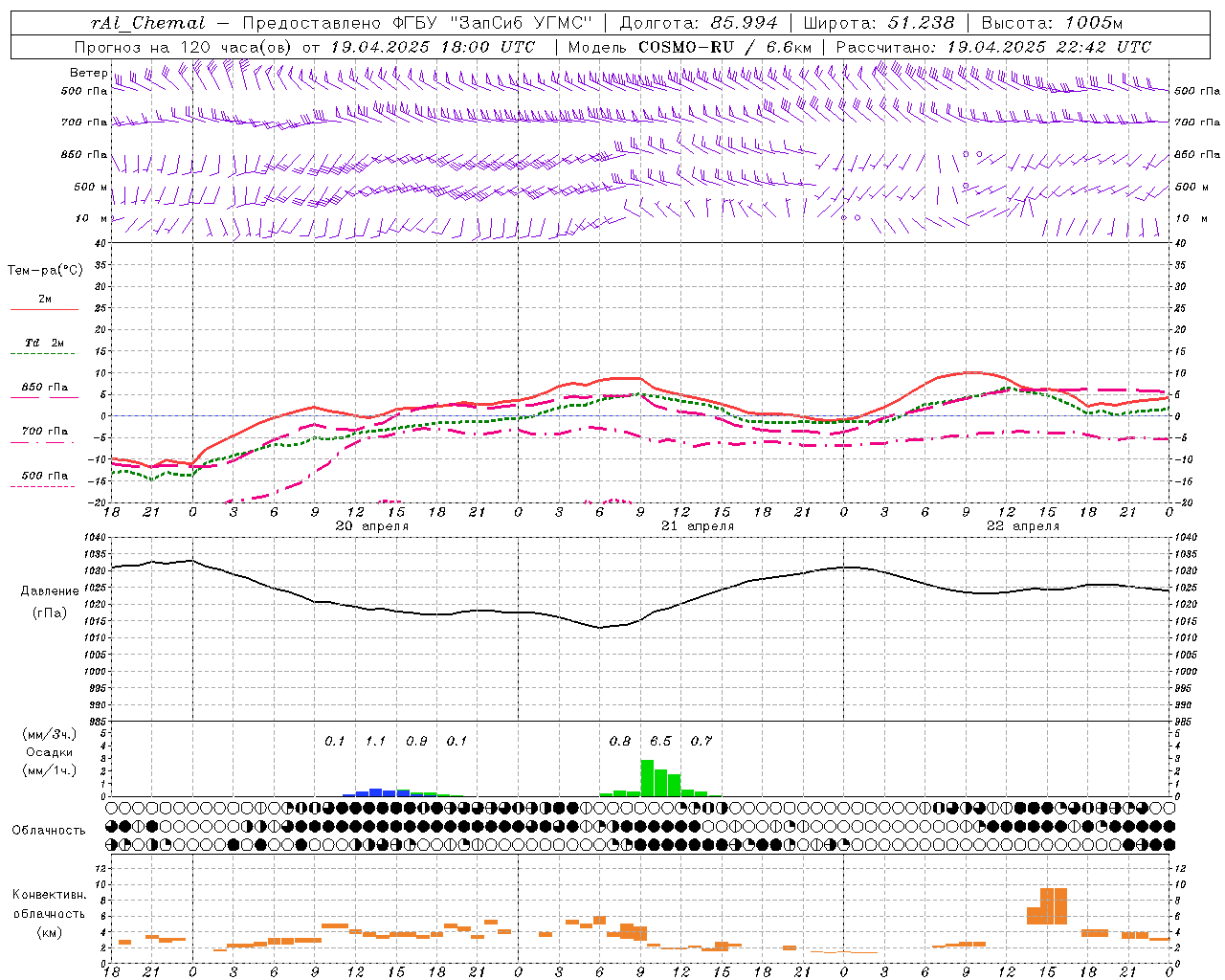The image size is (1225, 980).
Task: Click the Конвективн. label at left
Action: 50,895
